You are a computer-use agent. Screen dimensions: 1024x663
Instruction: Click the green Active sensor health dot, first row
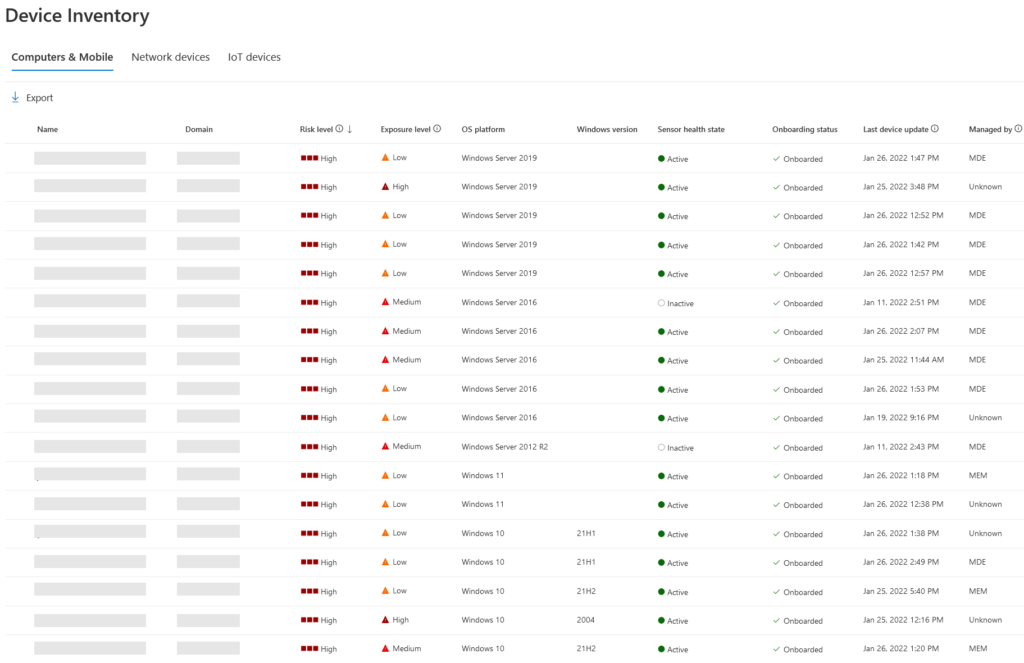pyautogui.click(x=659, y=158)
